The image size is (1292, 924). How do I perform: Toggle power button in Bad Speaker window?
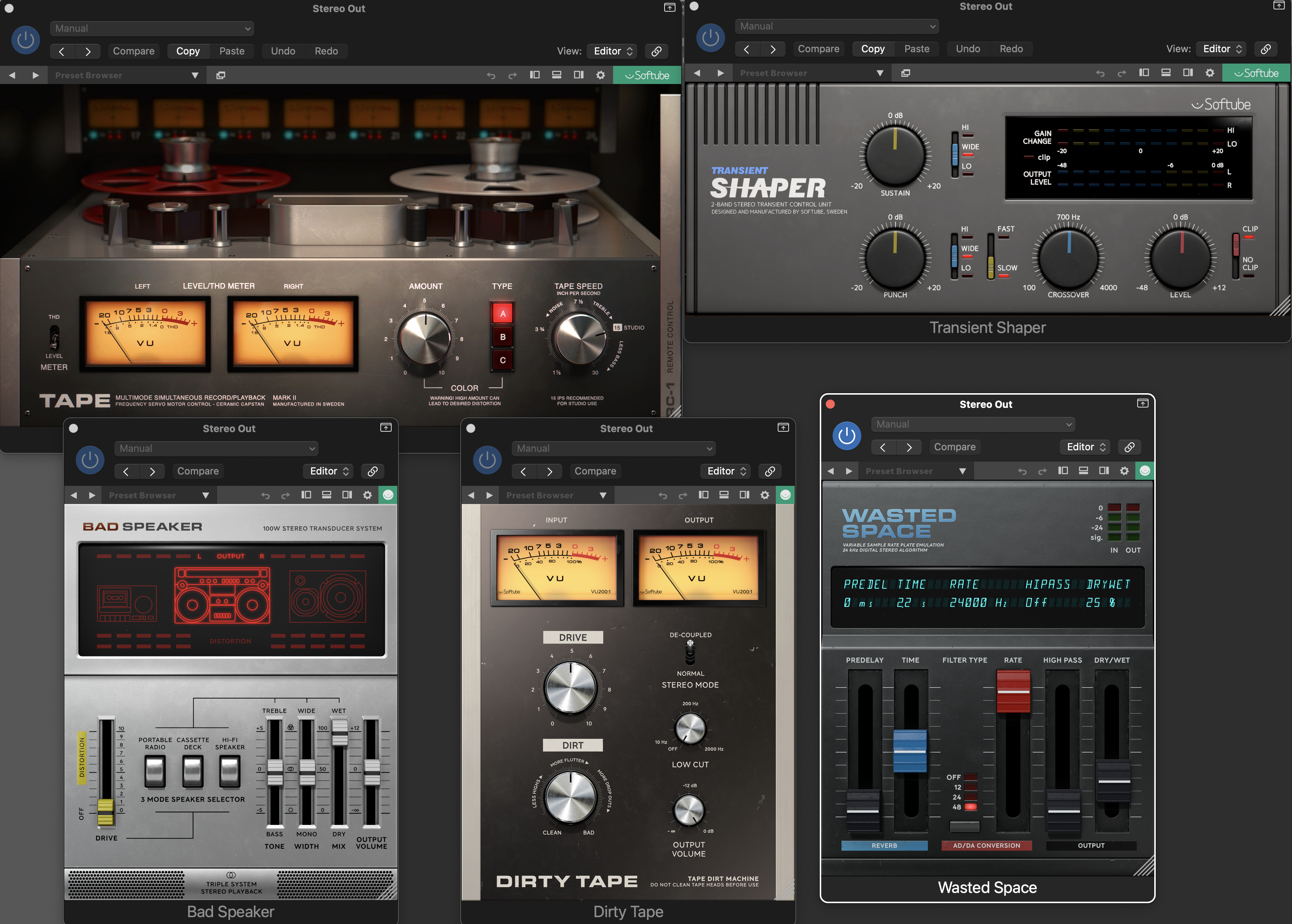[90, 460]
